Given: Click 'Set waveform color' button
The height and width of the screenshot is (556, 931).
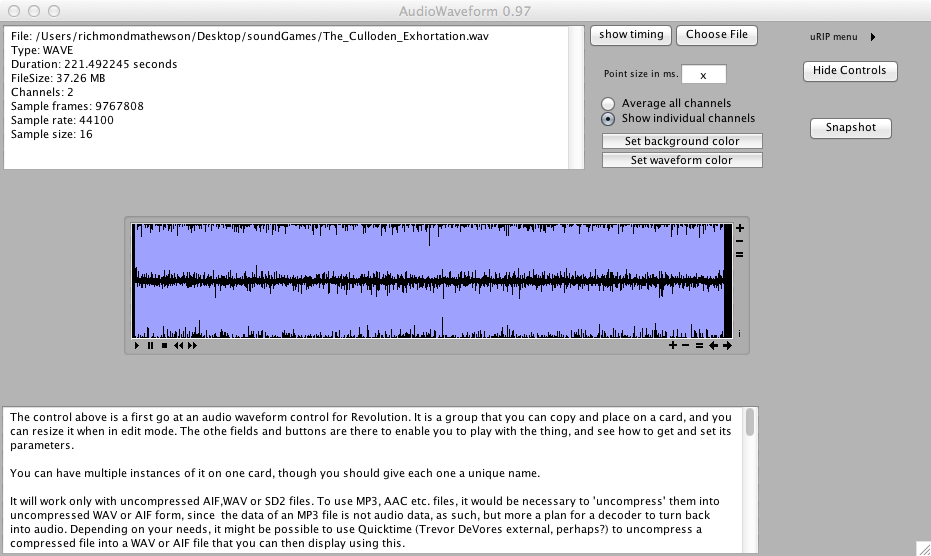Looking at the screenshot, I should [x=682, y=160].
